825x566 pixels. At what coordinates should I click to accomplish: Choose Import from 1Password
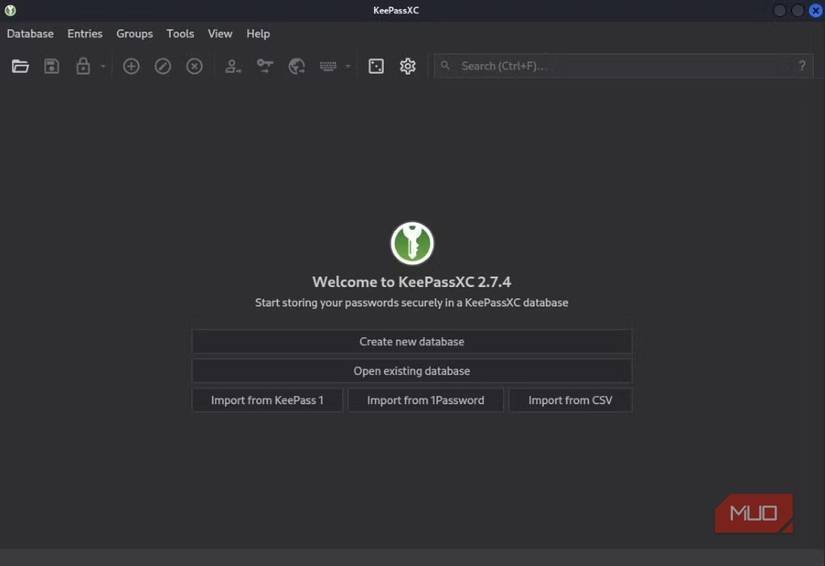(426, 400)
